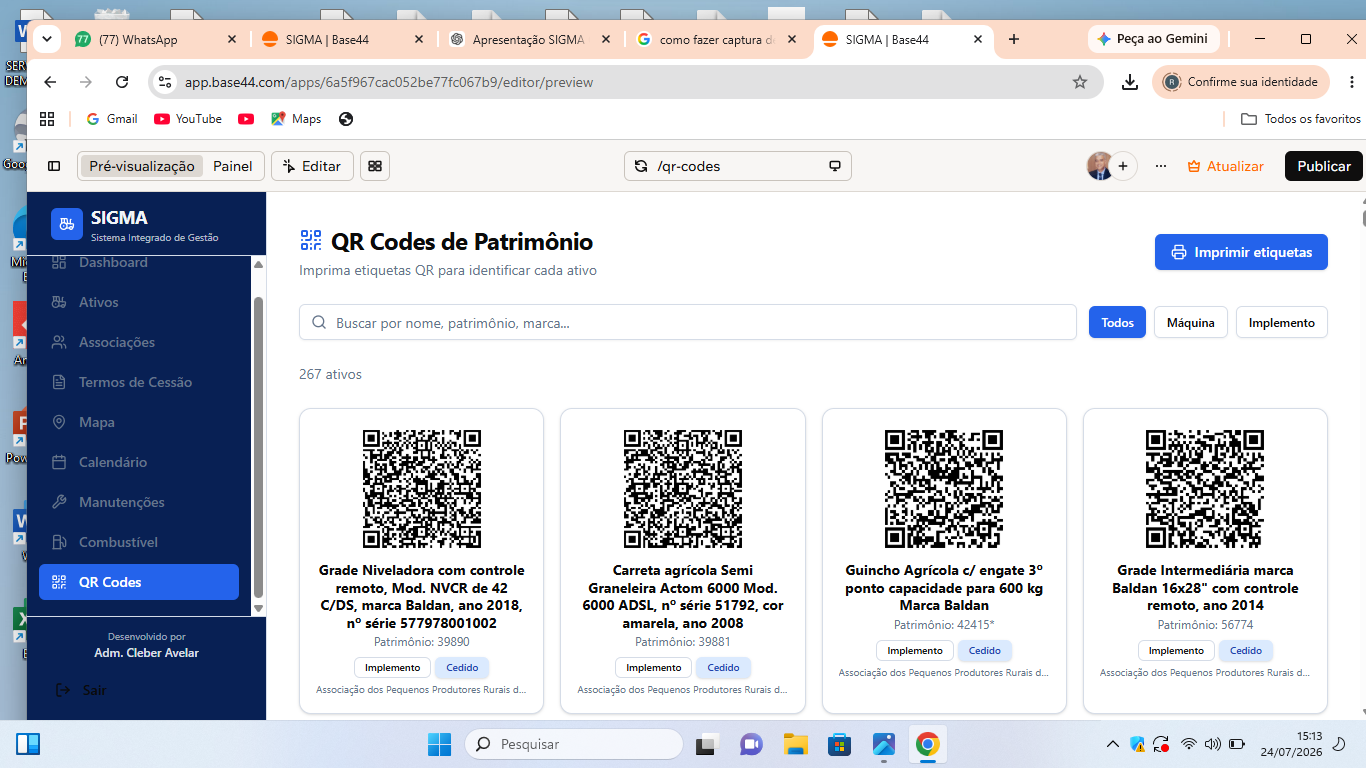The image size is (1366, 768).
Task: Click the user avatar in the Base44 toolbar
Action: (1100, 166)
